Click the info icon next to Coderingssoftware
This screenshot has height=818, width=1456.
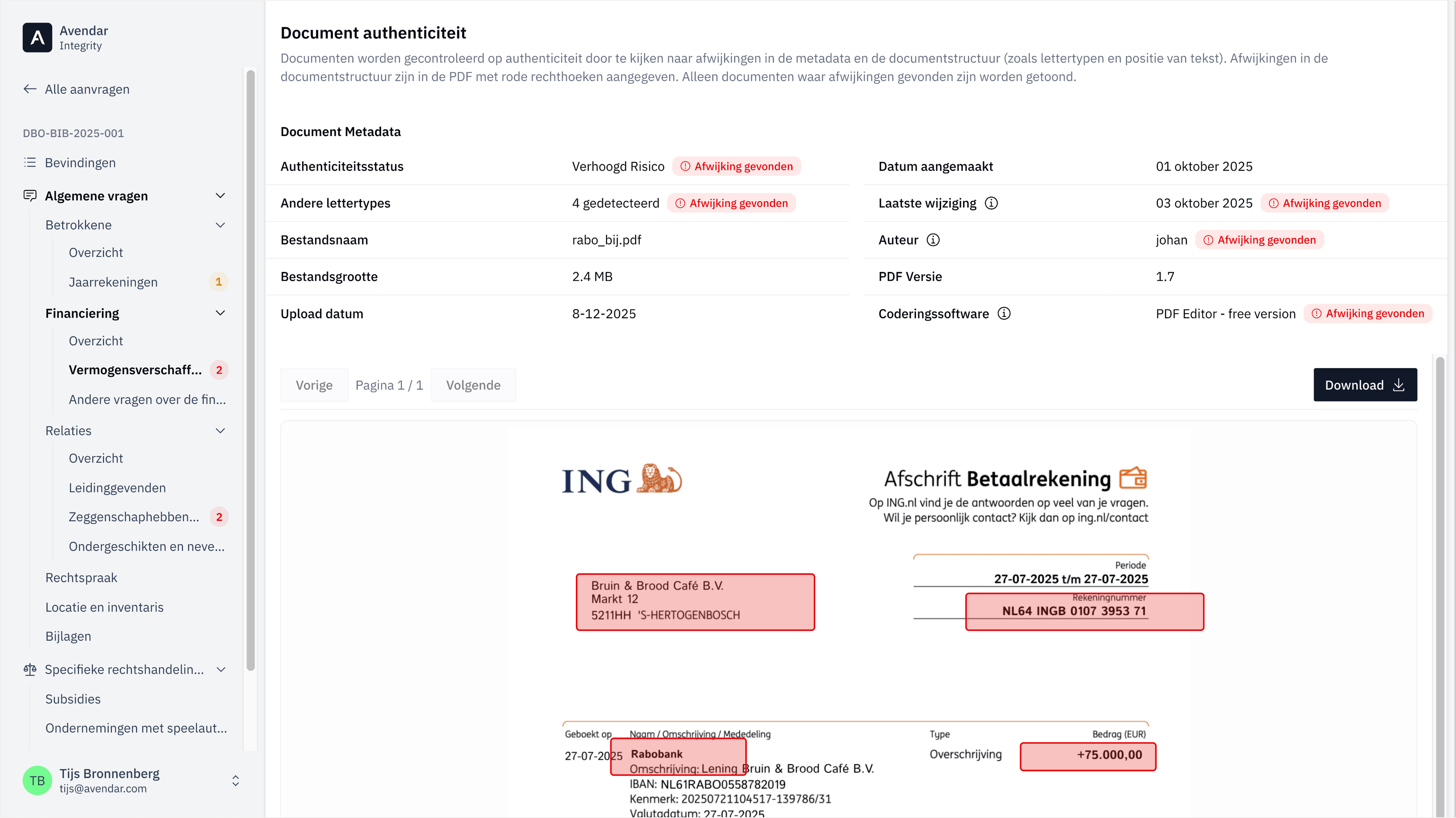tap(1004, 313)
